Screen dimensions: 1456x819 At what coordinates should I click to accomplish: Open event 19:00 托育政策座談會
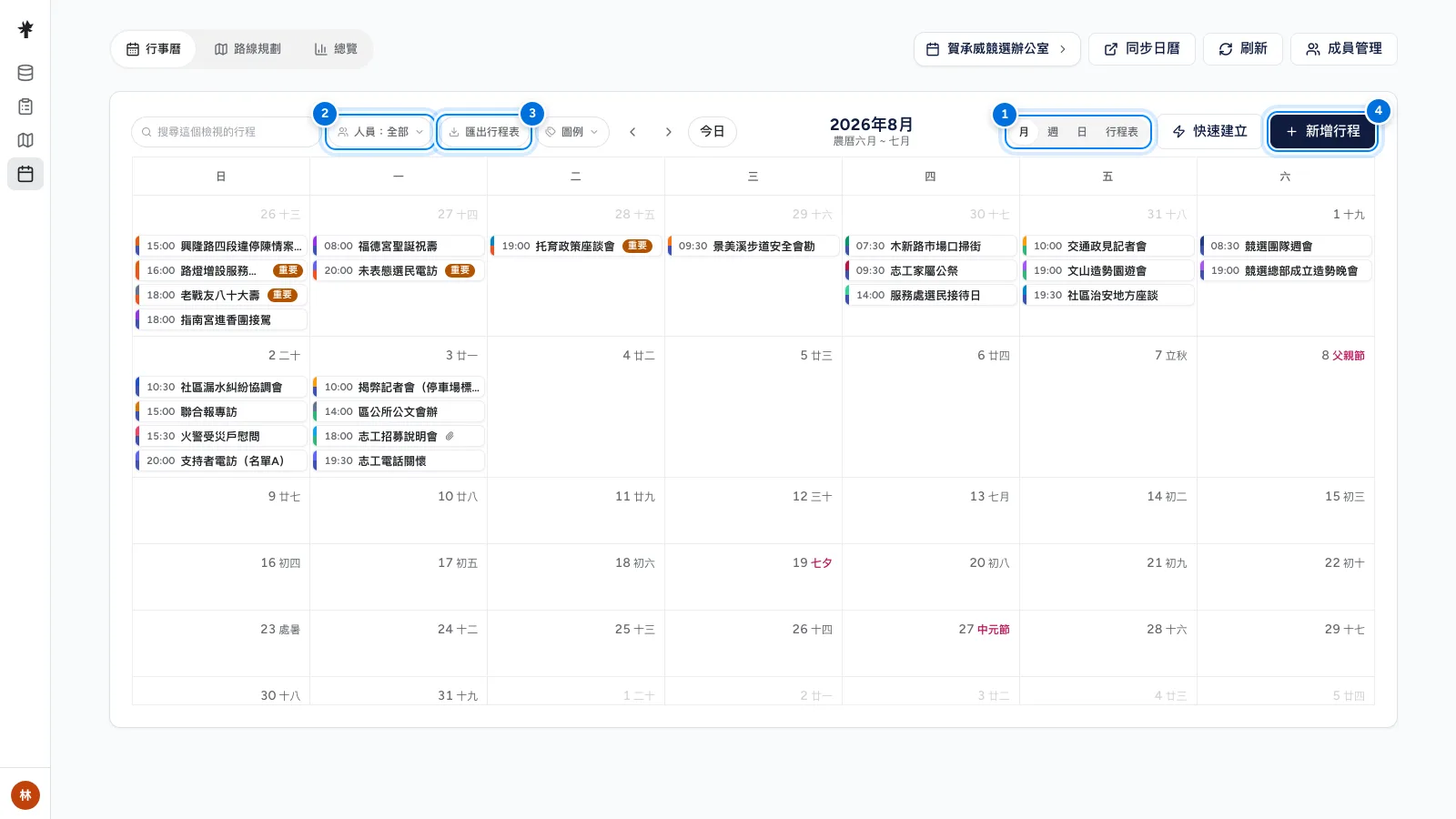click(x=576, y=246)
